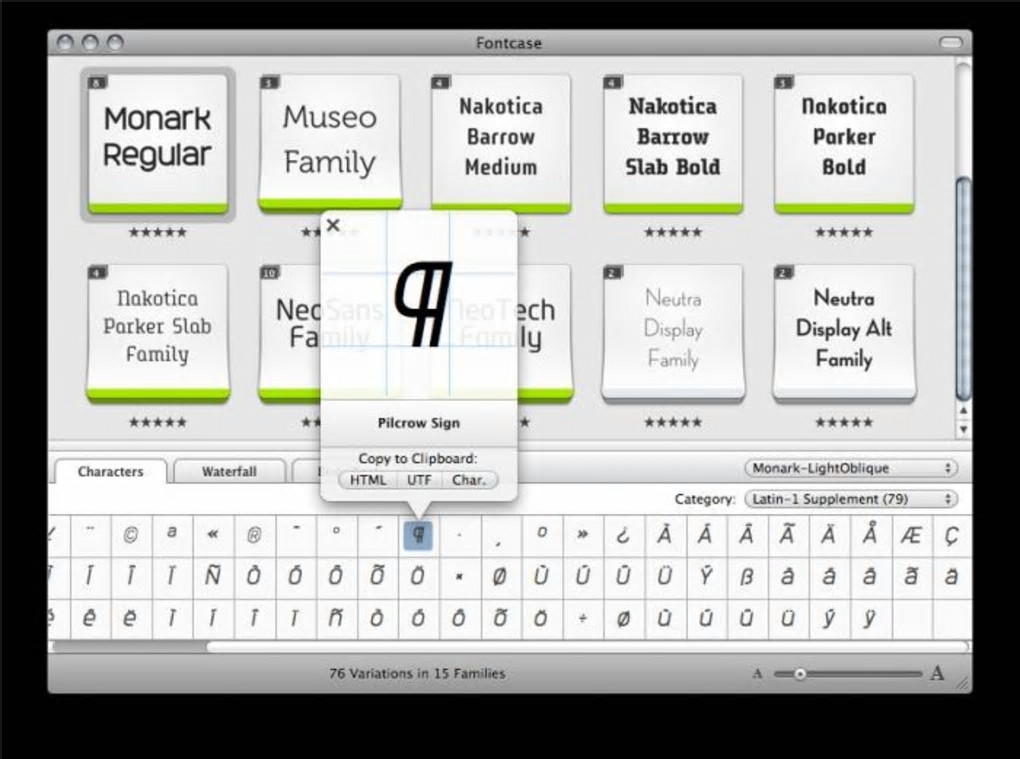Click the status text '76 Variations in 15 Families'
The height and width of the screenshot is (759, 1020).
(x=417, y=673)
